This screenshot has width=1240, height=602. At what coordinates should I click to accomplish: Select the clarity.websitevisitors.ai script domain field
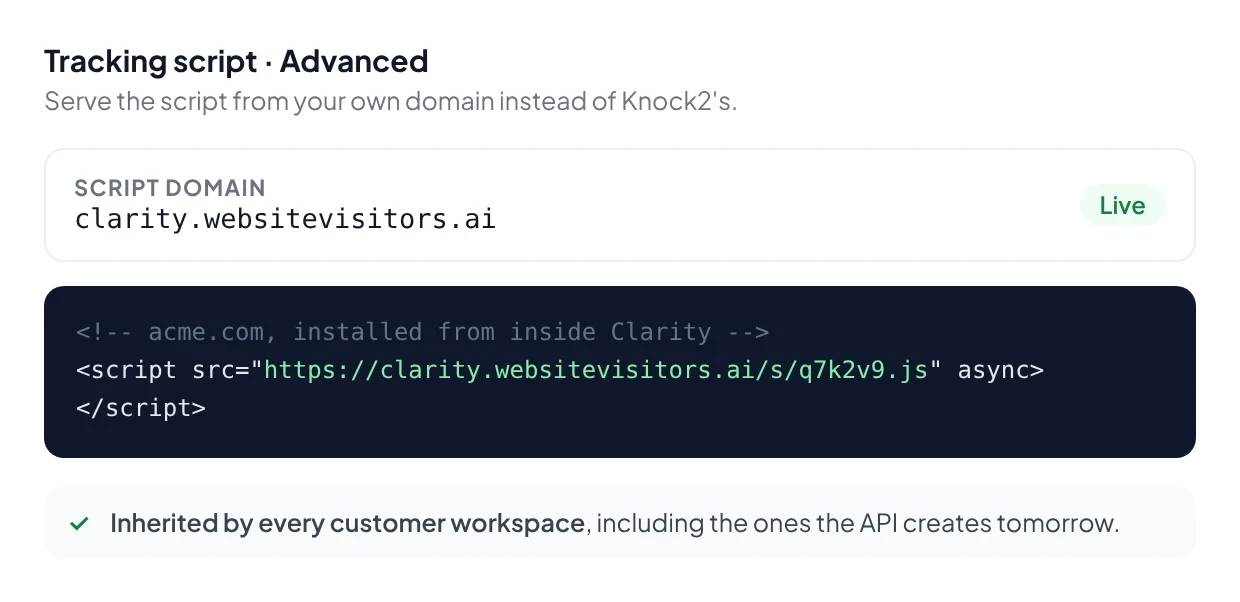(x=619, y=205)
